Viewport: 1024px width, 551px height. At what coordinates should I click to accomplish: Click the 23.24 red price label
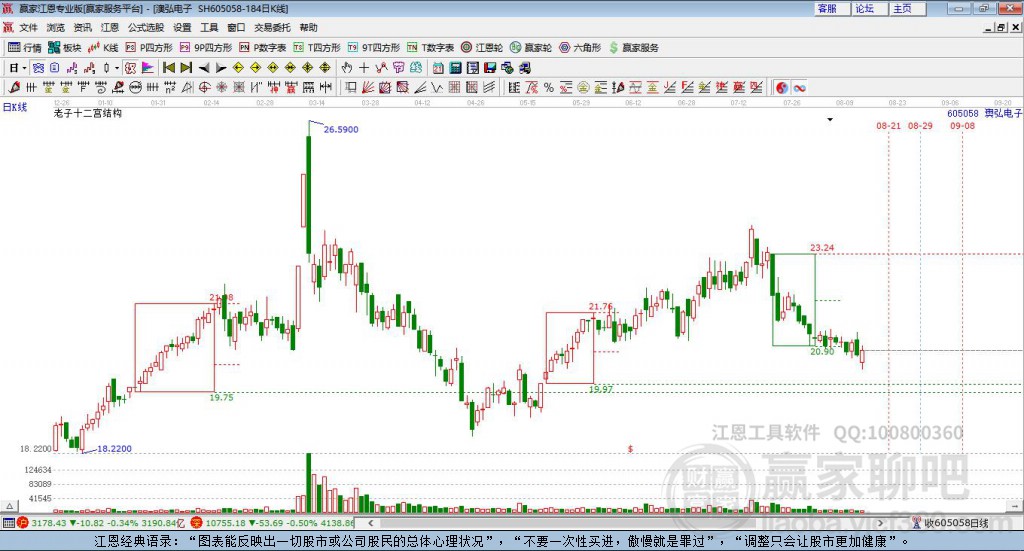822,247
